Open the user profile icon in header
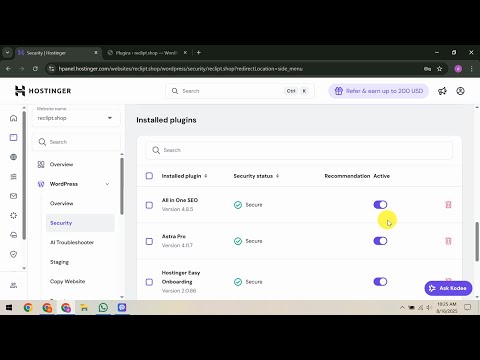 click(x=460, y=91)
